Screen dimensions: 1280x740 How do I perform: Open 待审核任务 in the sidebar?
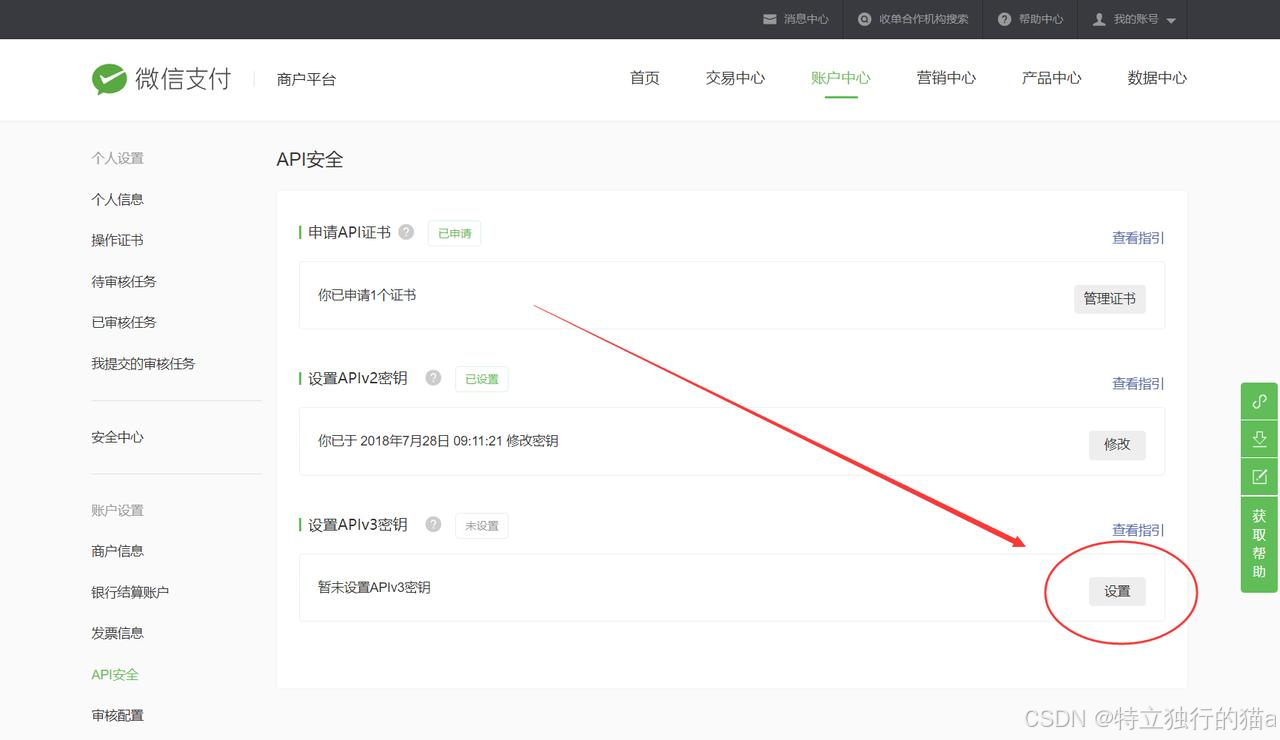pos(124,282)
